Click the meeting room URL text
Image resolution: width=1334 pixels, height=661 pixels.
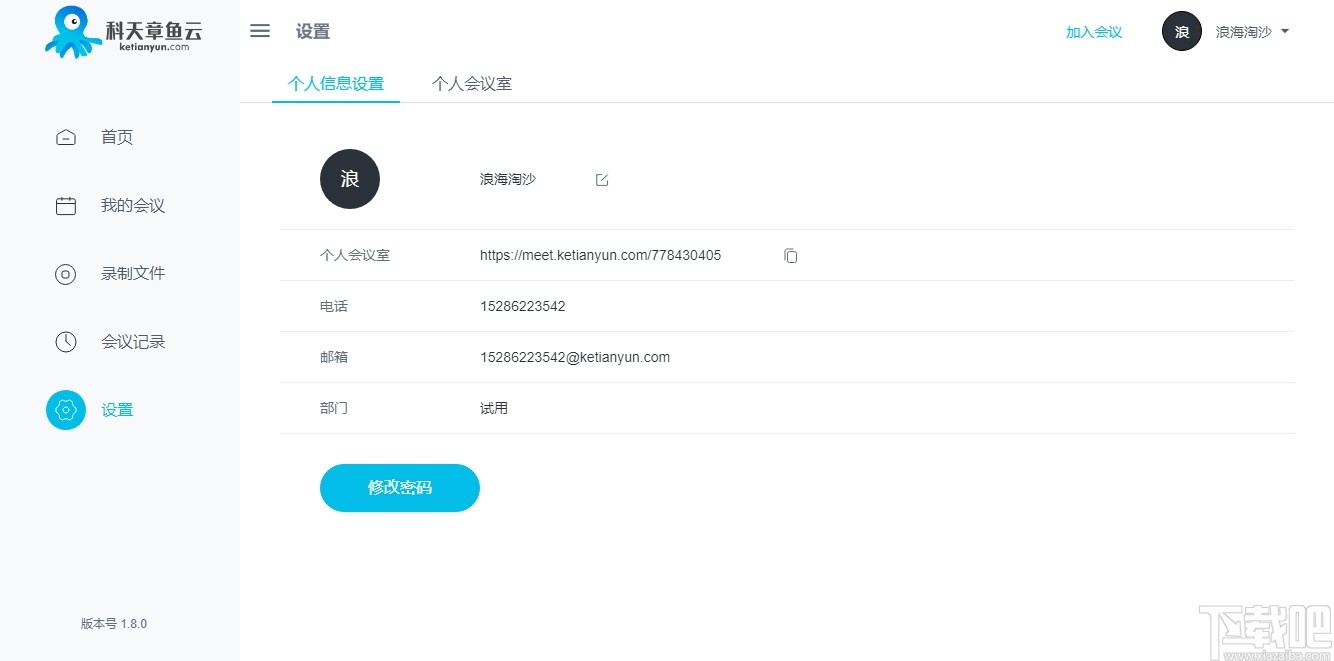coord(600,255)
